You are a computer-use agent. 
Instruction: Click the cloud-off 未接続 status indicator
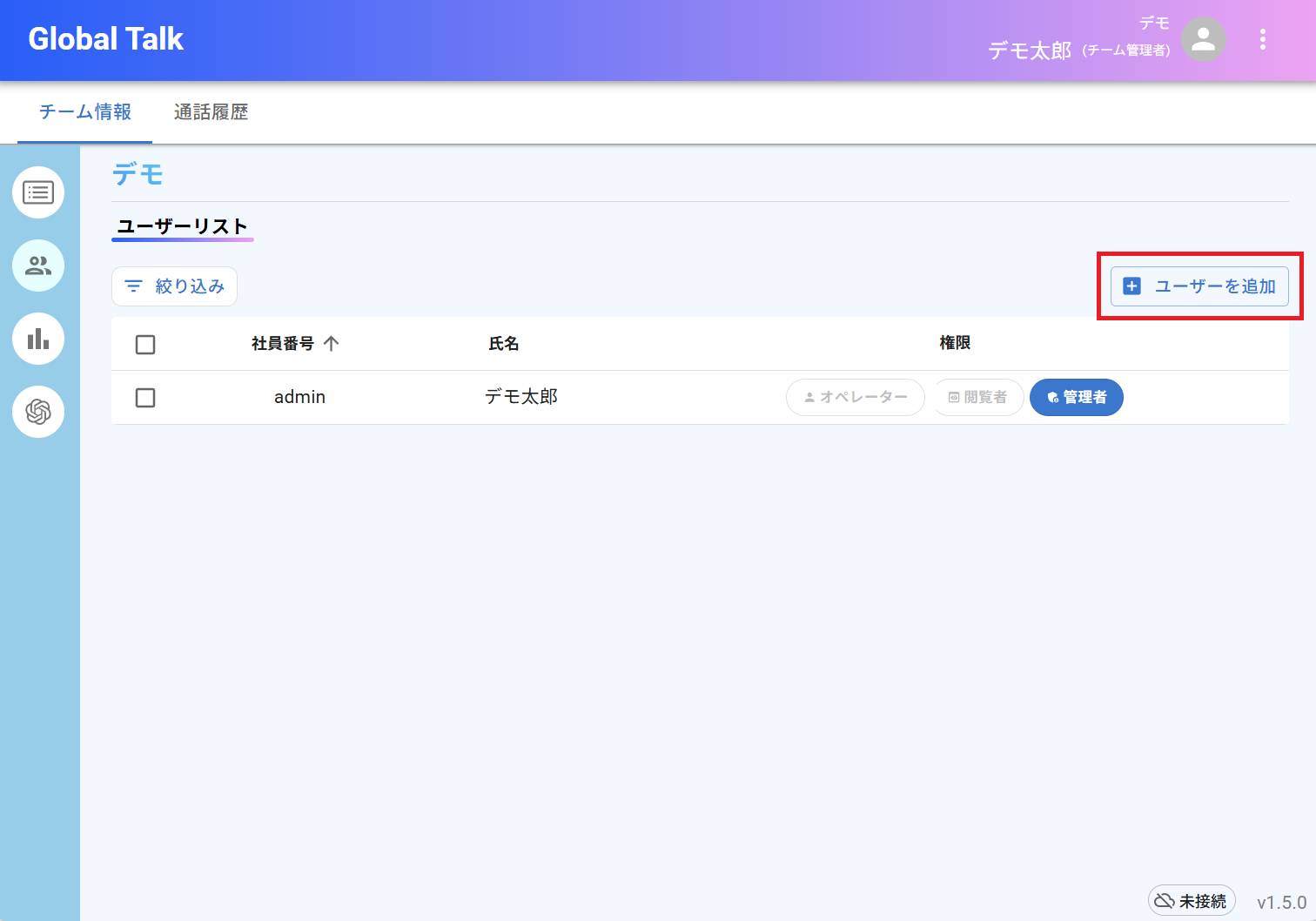[x=1192, y=901]
